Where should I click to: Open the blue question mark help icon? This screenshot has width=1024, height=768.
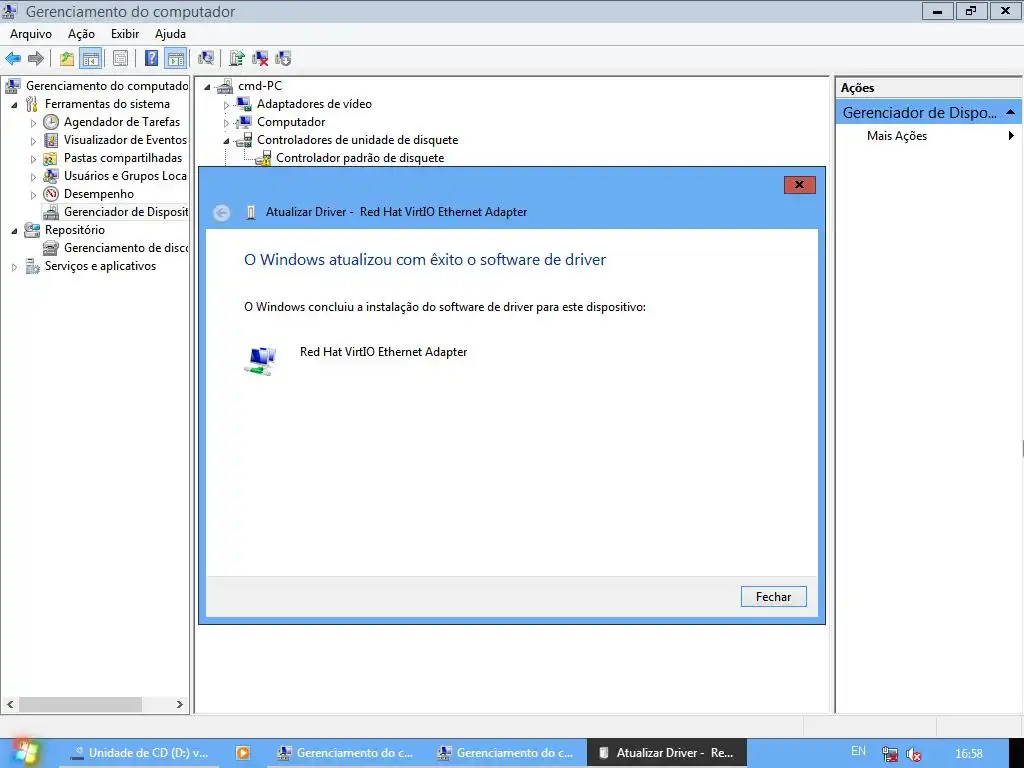[x=151, y=59]
